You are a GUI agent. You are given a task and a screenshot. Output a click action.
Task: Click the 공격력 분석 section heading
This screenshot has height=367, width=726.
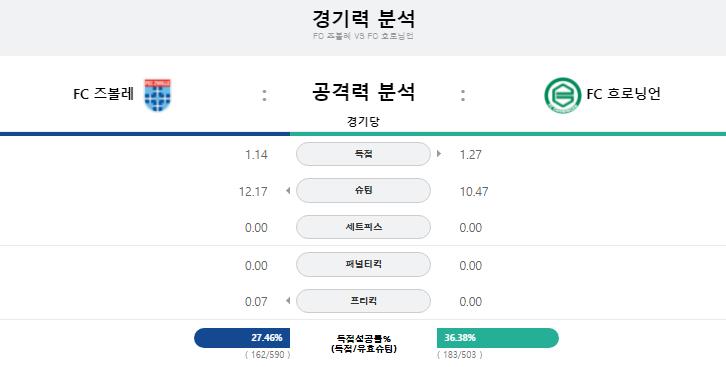tap(363, 92)
